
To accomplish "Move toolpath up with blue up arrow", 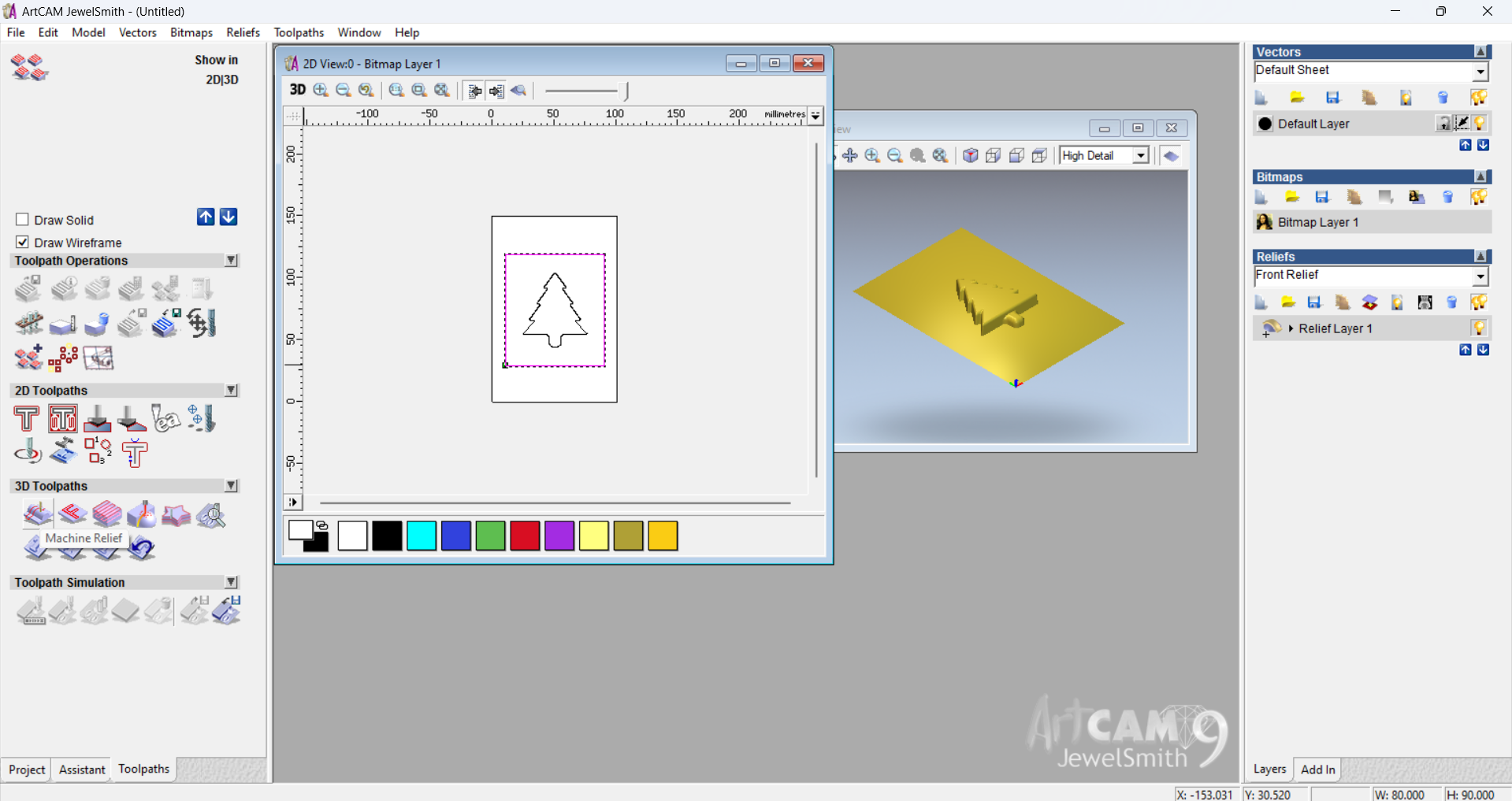I will point(206,217).
